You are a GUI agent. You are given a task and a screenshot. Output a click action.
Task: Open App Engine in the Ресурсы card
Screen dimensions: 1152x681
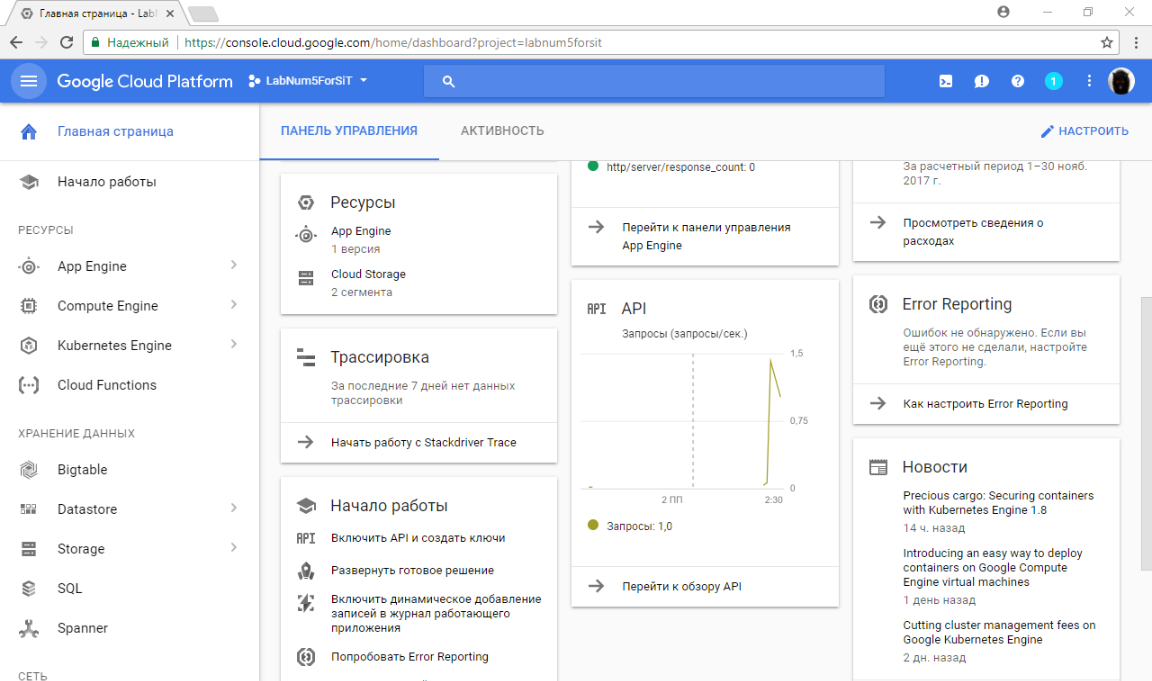pyautogui.click(x=361, y=231)
